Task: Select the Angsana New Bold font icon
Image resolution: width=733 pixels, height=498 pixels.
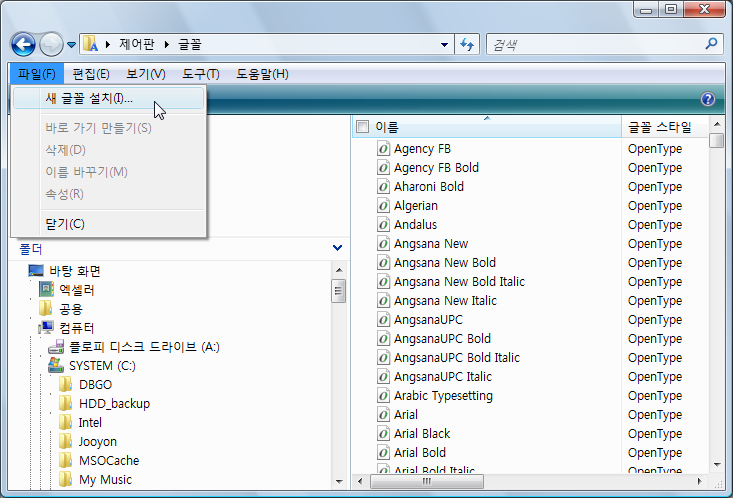Action: click(x=383, y=262)
